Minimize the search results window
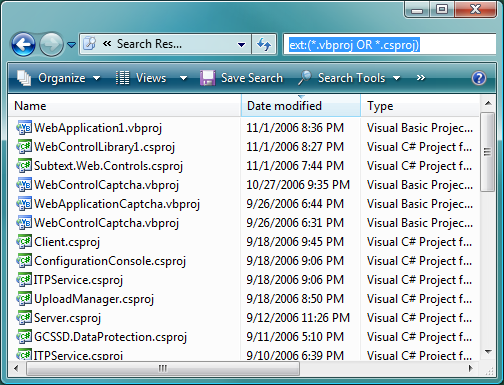 [x=417, y=9]
